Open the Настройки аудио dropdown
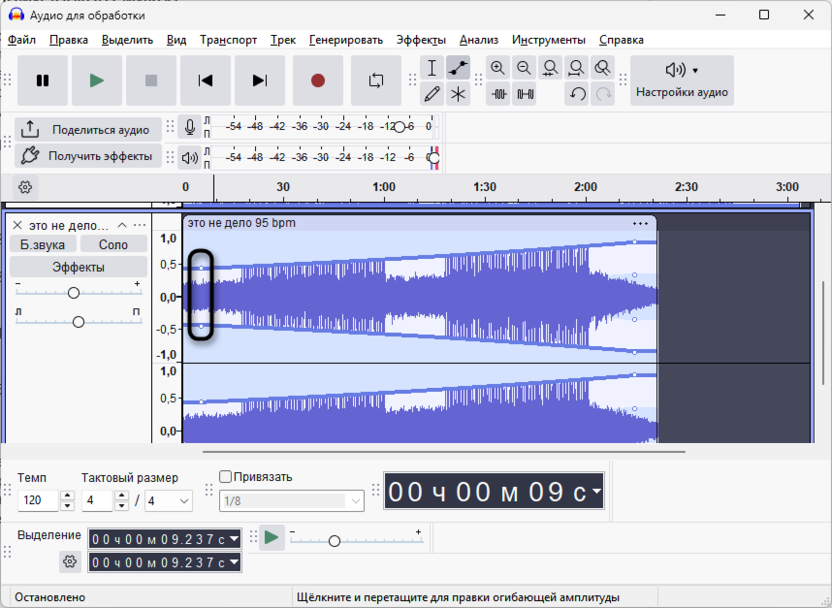The height and width of the screenshot is (608, 832). point(682,81)
